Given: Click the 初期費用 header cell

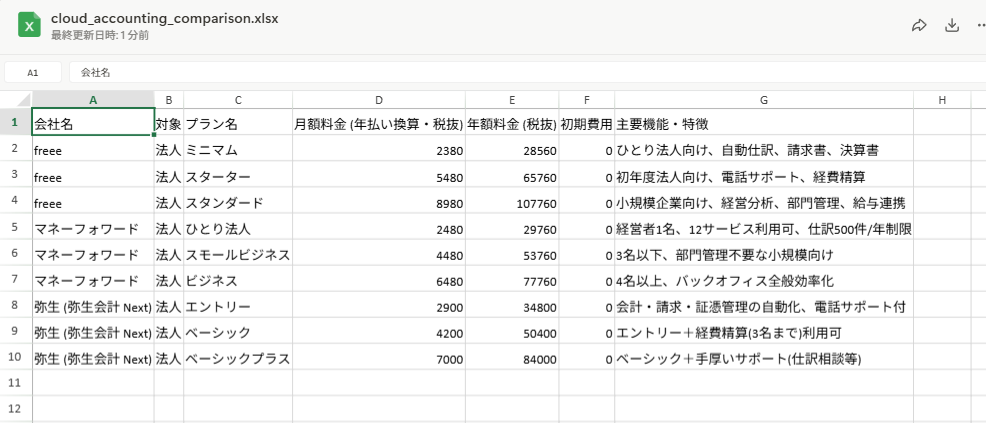Looking at the screenshot, I should pyautogui.click(x=587, y=122).
